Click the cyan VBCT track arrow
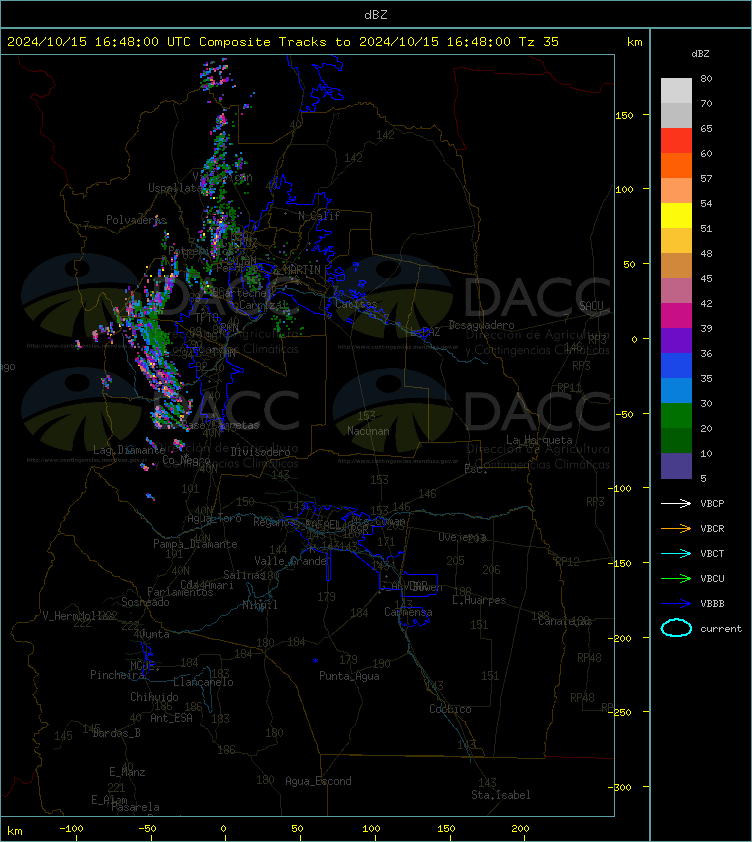Screen dimensions: 752x842 click(676, 553)
